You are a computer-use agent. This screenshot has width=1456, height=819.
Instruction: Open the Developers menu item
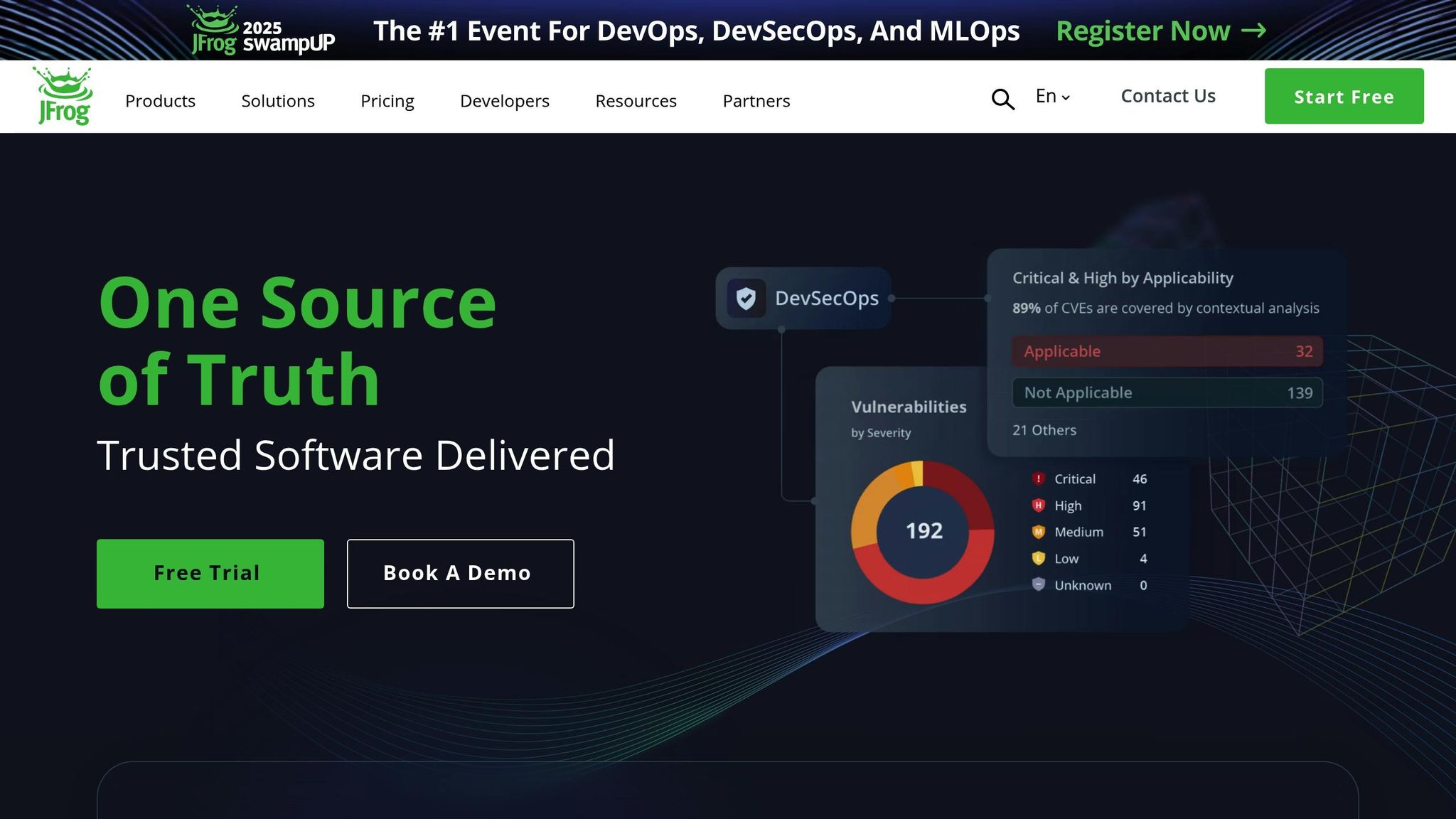click(x=505, y=101)
